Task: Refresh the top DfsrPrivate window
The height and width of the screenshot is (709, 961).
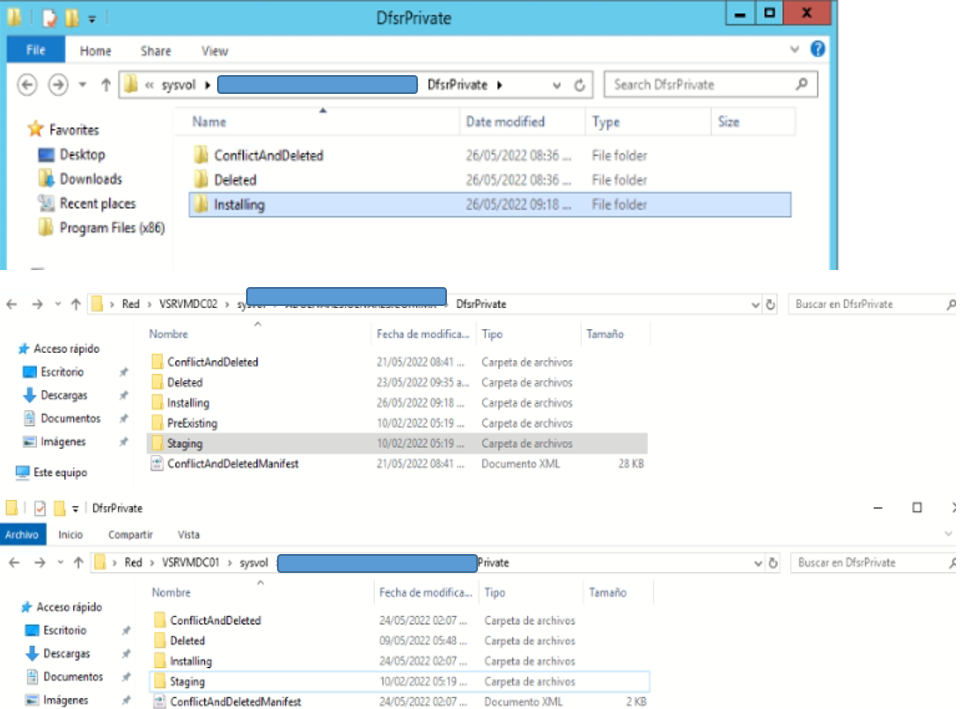Action: coord(579,85)
